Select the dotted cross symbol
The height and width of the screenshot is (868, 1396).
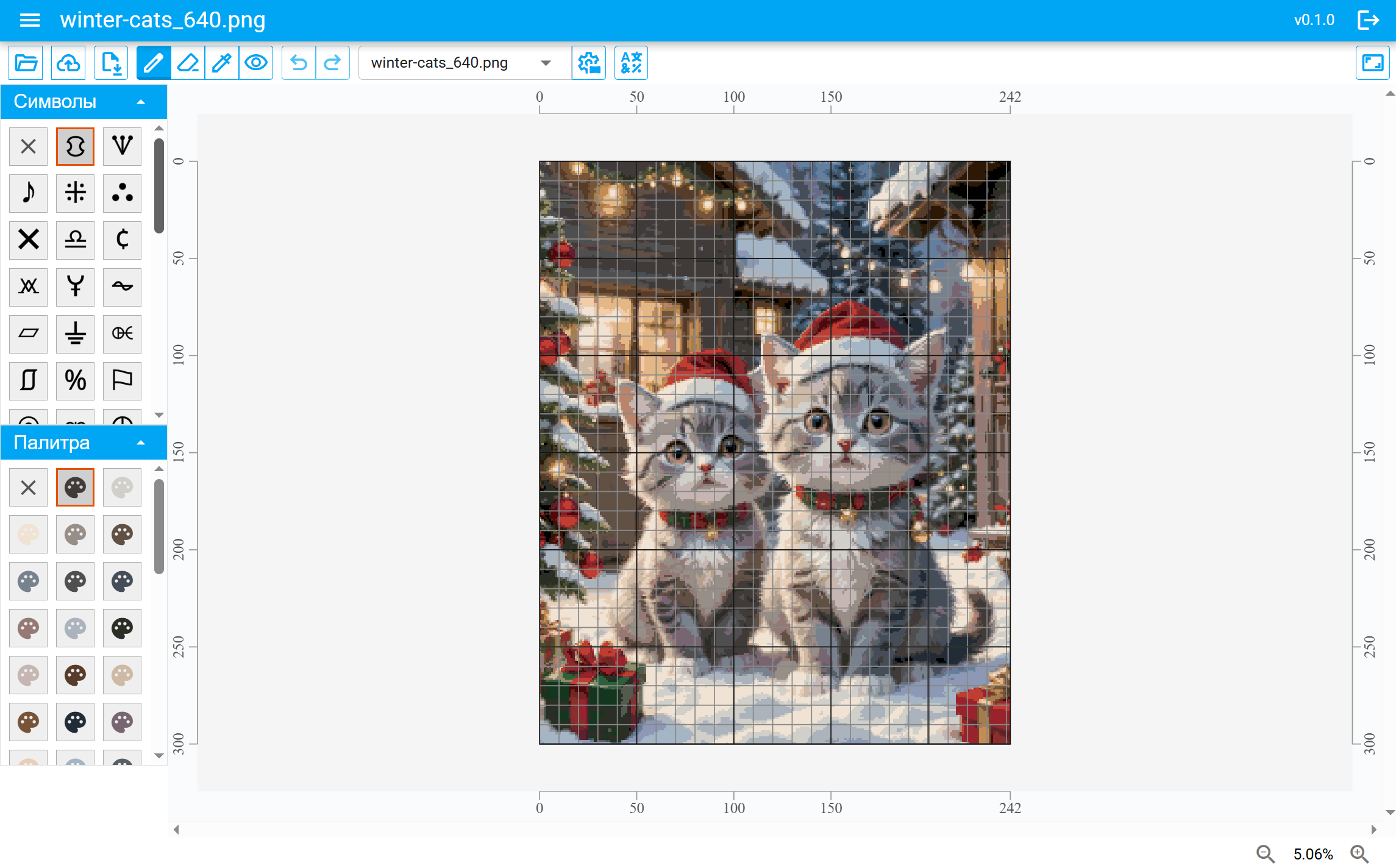(76, 193)
